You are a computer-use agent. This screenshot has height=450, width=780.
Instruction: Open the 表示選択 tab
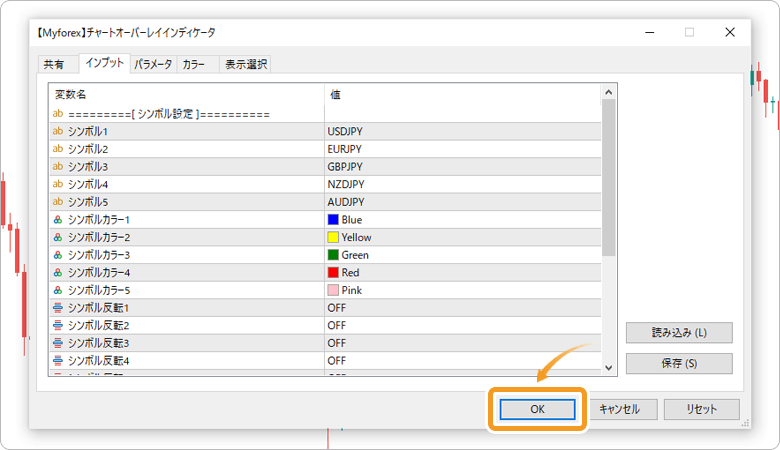(x=246, y=64)
